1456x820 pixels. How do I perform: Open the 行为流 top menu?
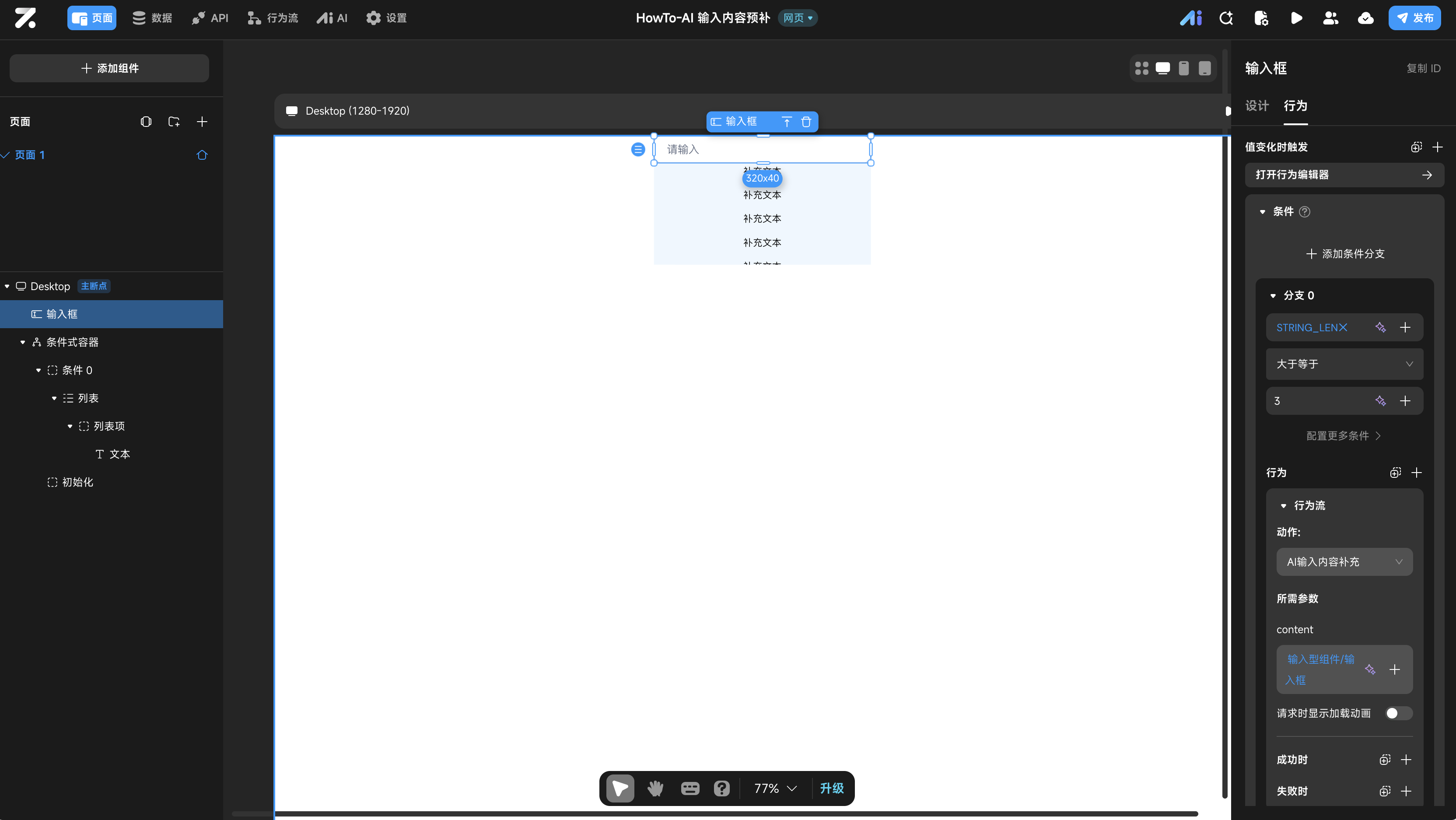pos(273,18)
